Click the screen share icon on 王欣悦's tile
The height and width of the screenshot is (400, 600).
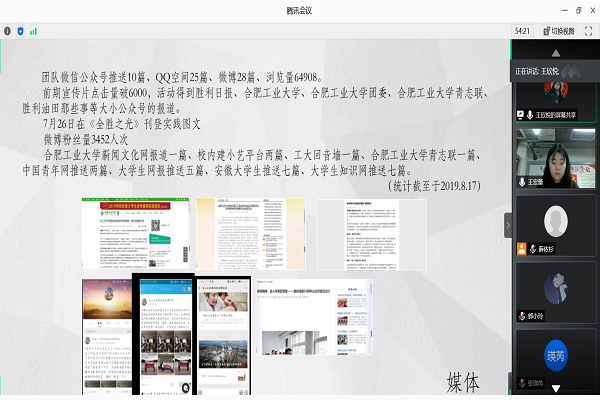[520, 115]
